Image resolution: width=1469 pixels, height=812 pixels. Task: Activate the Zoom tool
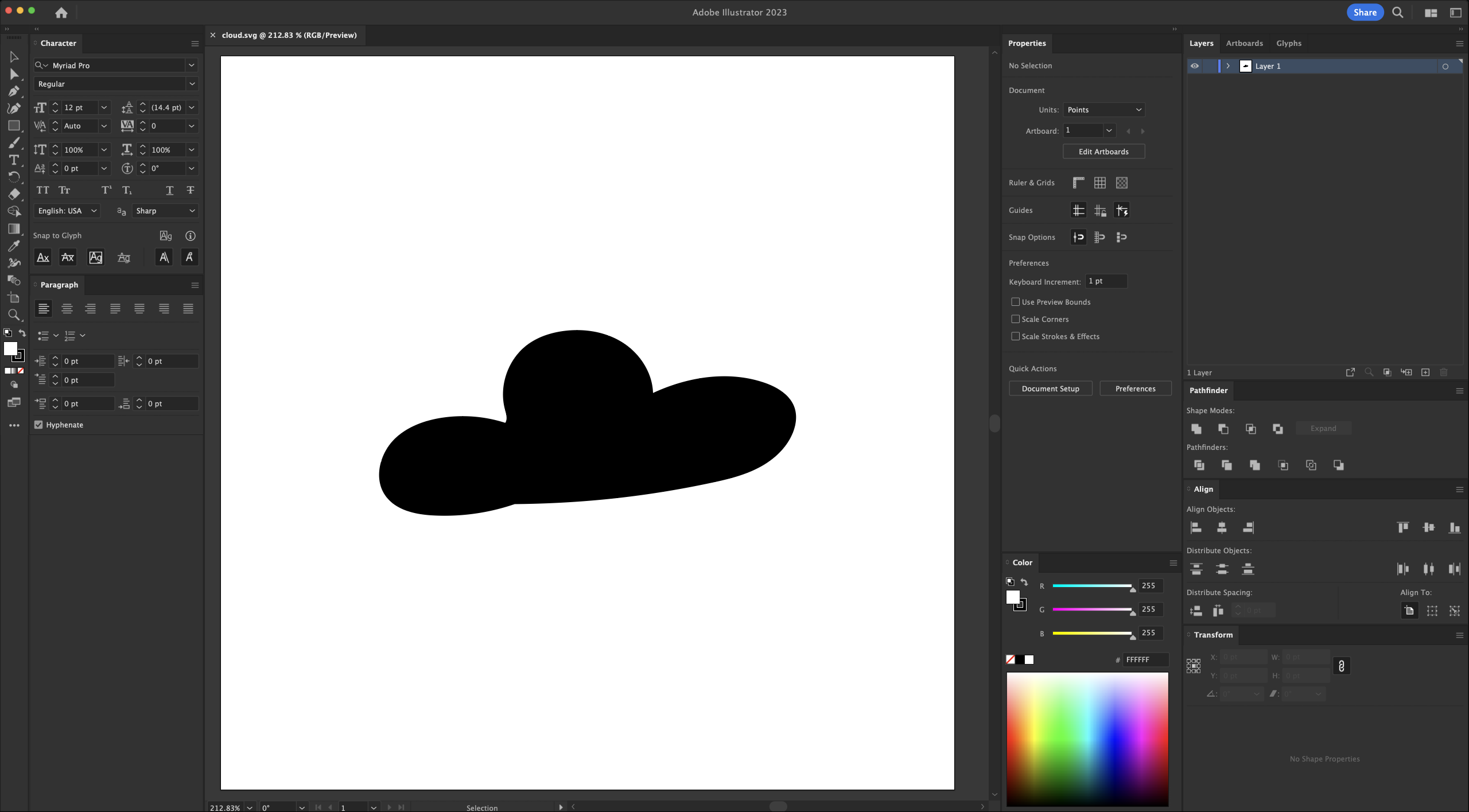pyautogui.click(x=14, y=315)
